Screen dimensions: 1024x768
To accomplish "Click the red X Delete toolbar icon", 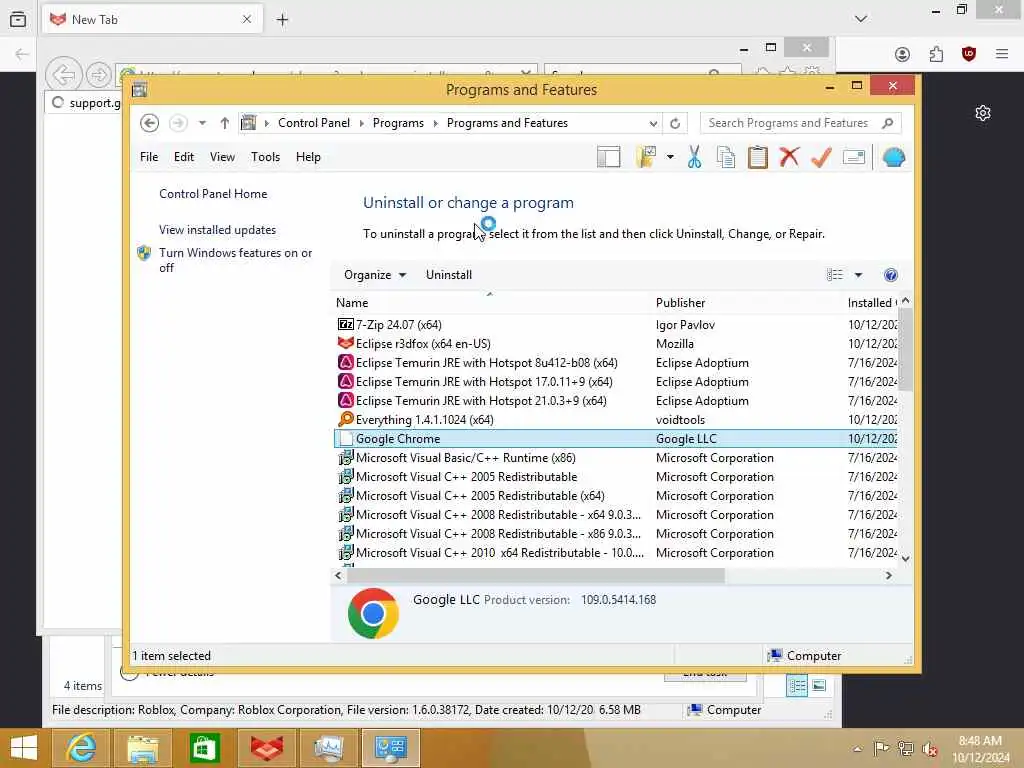I will 790,157.
